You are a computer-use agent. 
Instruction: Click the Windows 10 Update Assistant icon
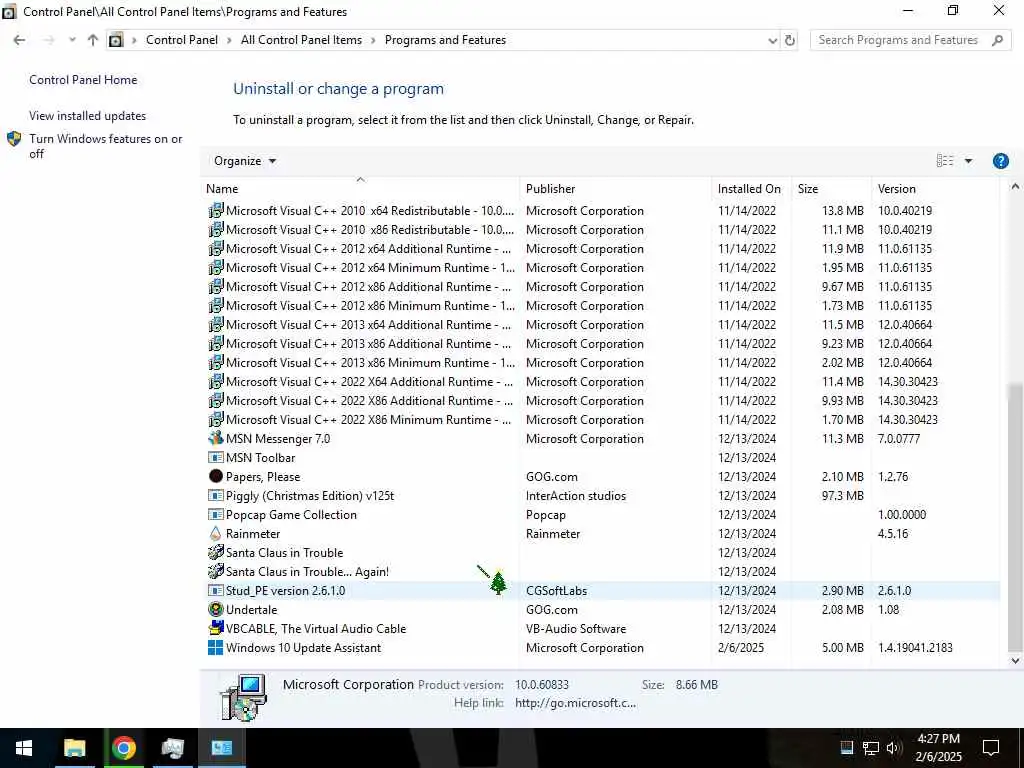pos(216,647)
